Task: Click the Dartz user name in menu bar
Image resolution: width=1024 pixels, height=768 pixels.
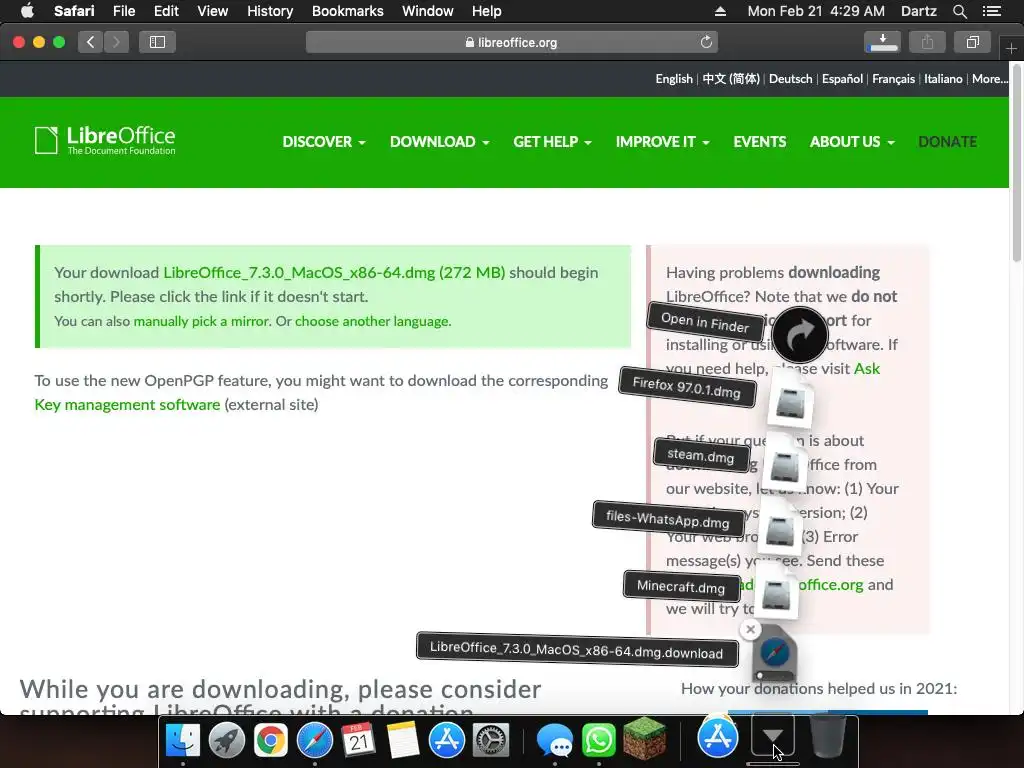Action: (x=918, y=11)
